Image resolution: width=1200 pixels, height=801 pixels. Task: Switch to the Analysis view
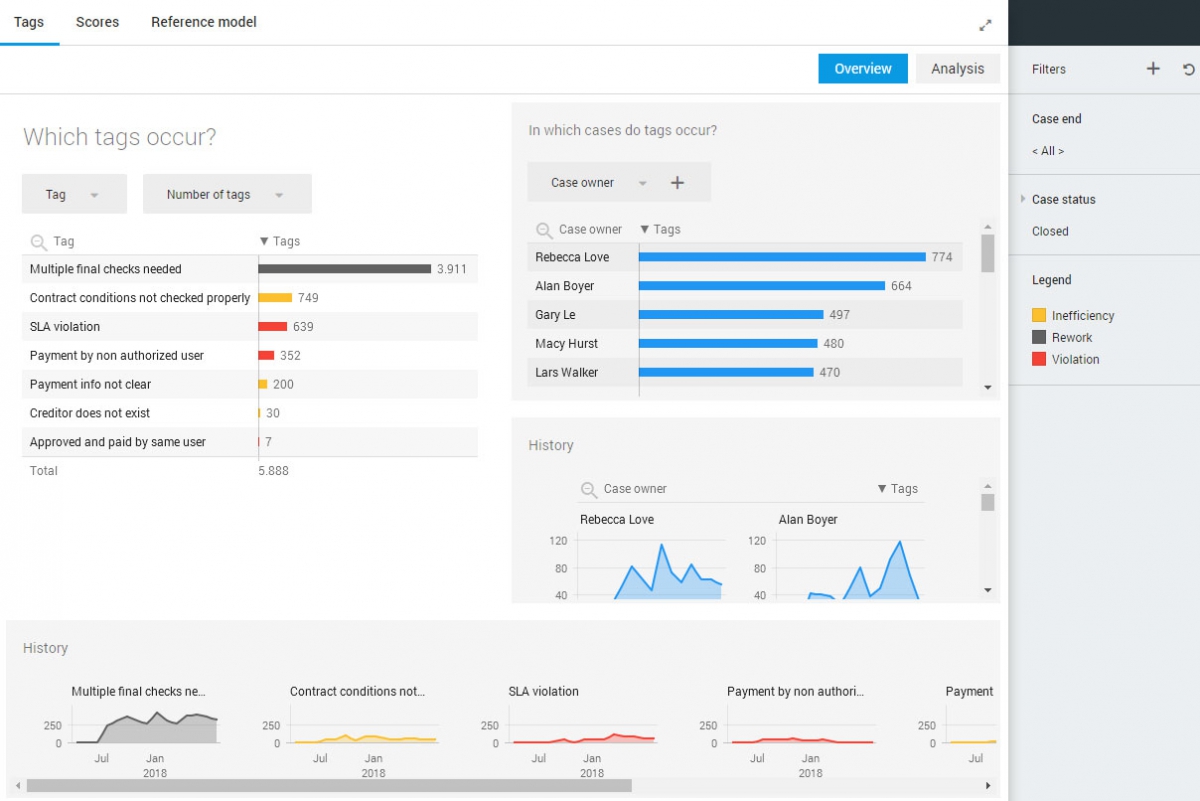pyautogui.click(x=957, y=68)
